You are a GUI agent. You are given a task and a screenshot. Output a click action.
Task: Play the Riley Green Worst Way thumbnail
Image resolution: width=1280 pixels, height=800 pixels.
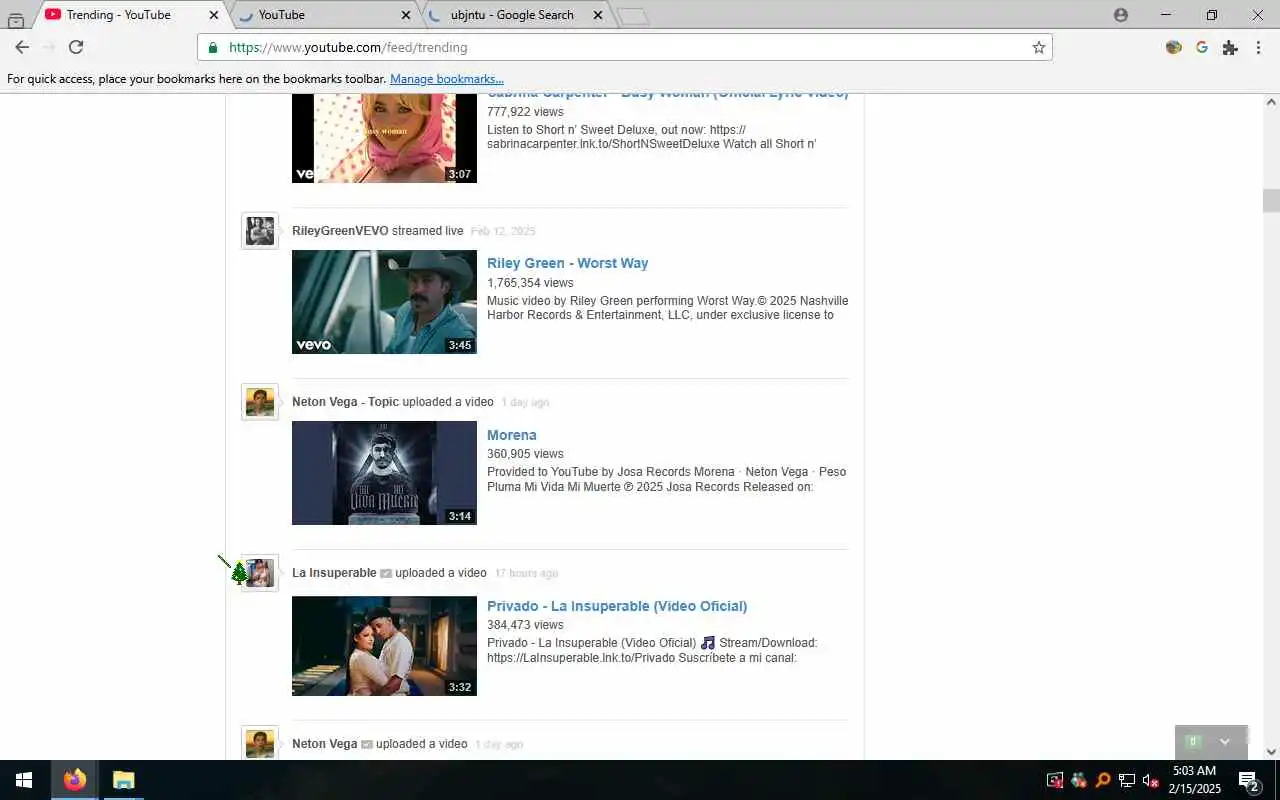pyautogui.click(x=384, y=302)
